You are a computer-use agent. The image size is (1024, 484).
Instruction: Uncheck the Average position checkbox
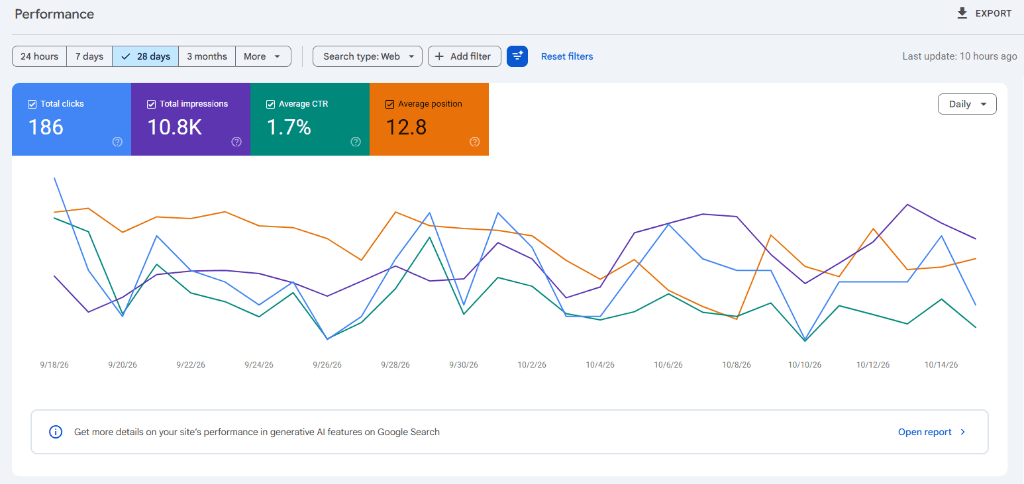click(x=390, y=104)
